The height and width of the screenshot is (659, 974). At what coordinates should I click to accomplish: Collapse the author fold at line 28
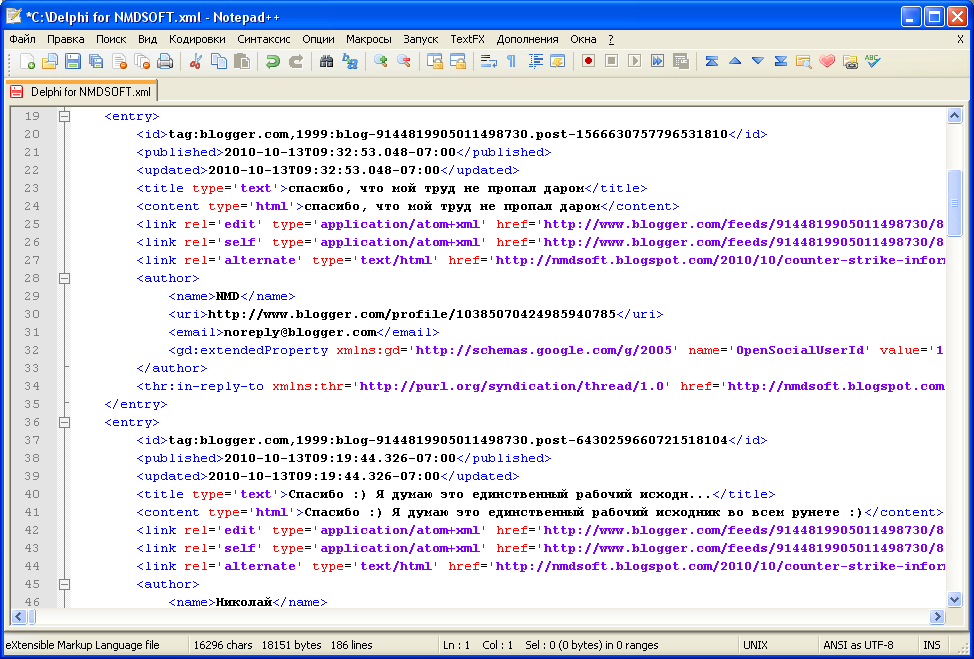[64, 278]
